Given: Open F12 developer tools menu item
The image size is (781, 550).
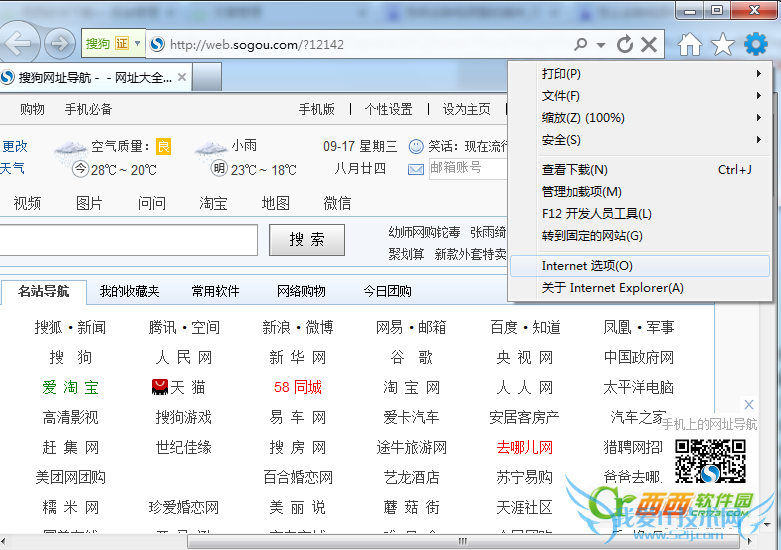Looking at the screenshot, I should click(640, 214).
